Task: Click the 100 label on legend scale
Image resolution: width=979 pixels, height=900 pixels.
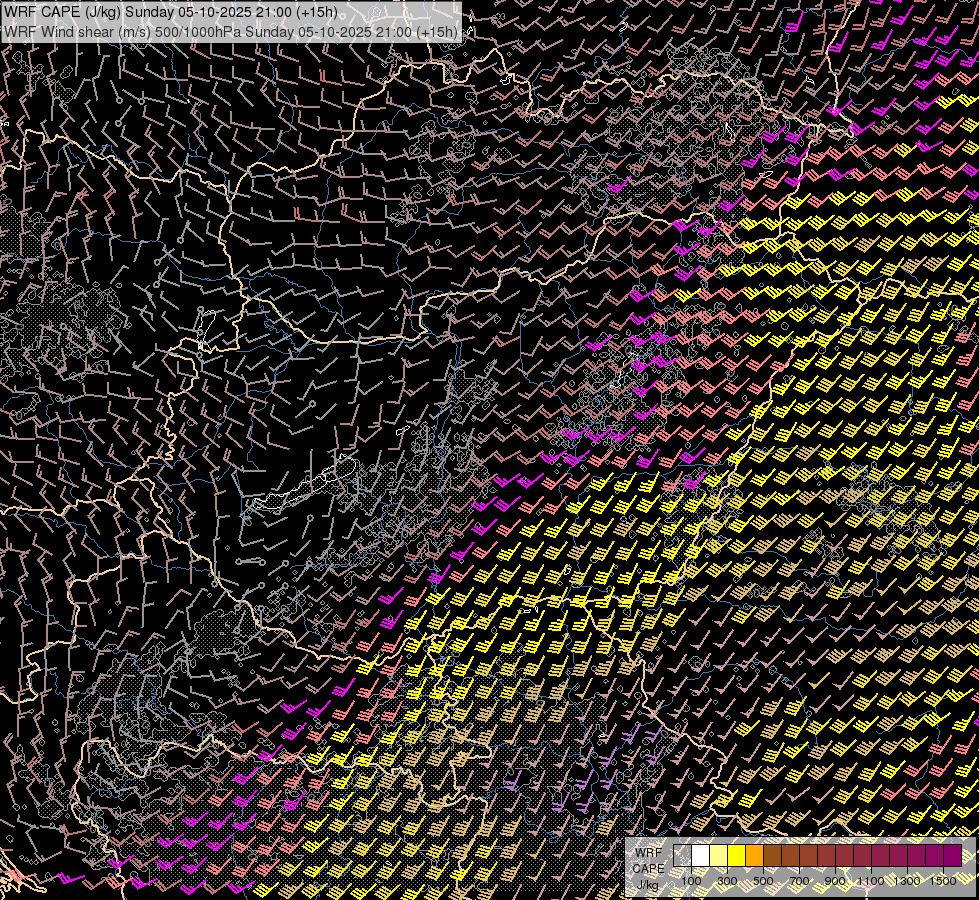Action: click(x=691, y=881)
